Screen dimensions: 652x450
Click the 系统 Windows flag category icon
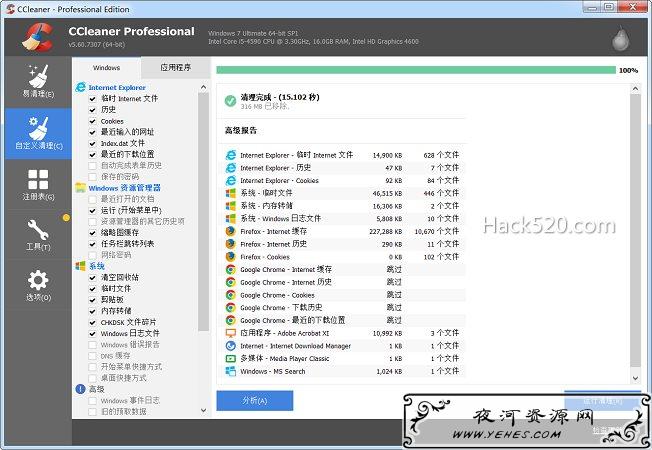[80, 266]
